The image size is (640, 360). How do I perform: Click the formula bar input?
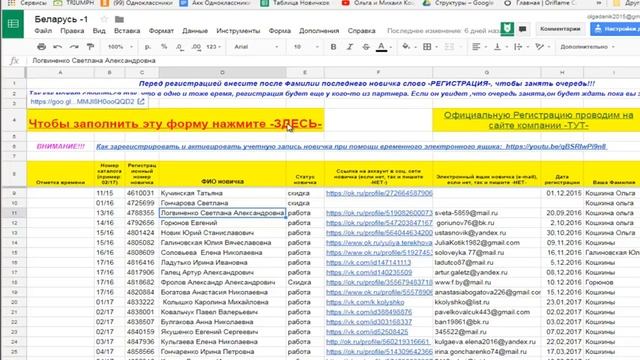(335, 60)
